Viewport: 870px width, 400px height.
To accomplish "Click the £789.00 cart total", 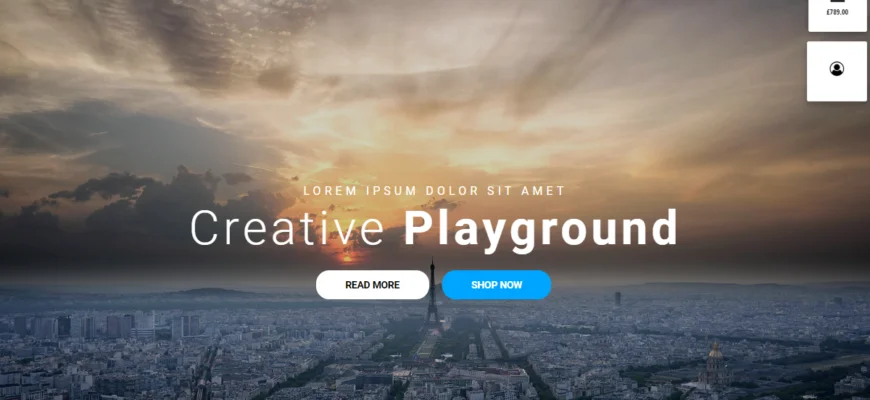I will (x=837, y=13).
